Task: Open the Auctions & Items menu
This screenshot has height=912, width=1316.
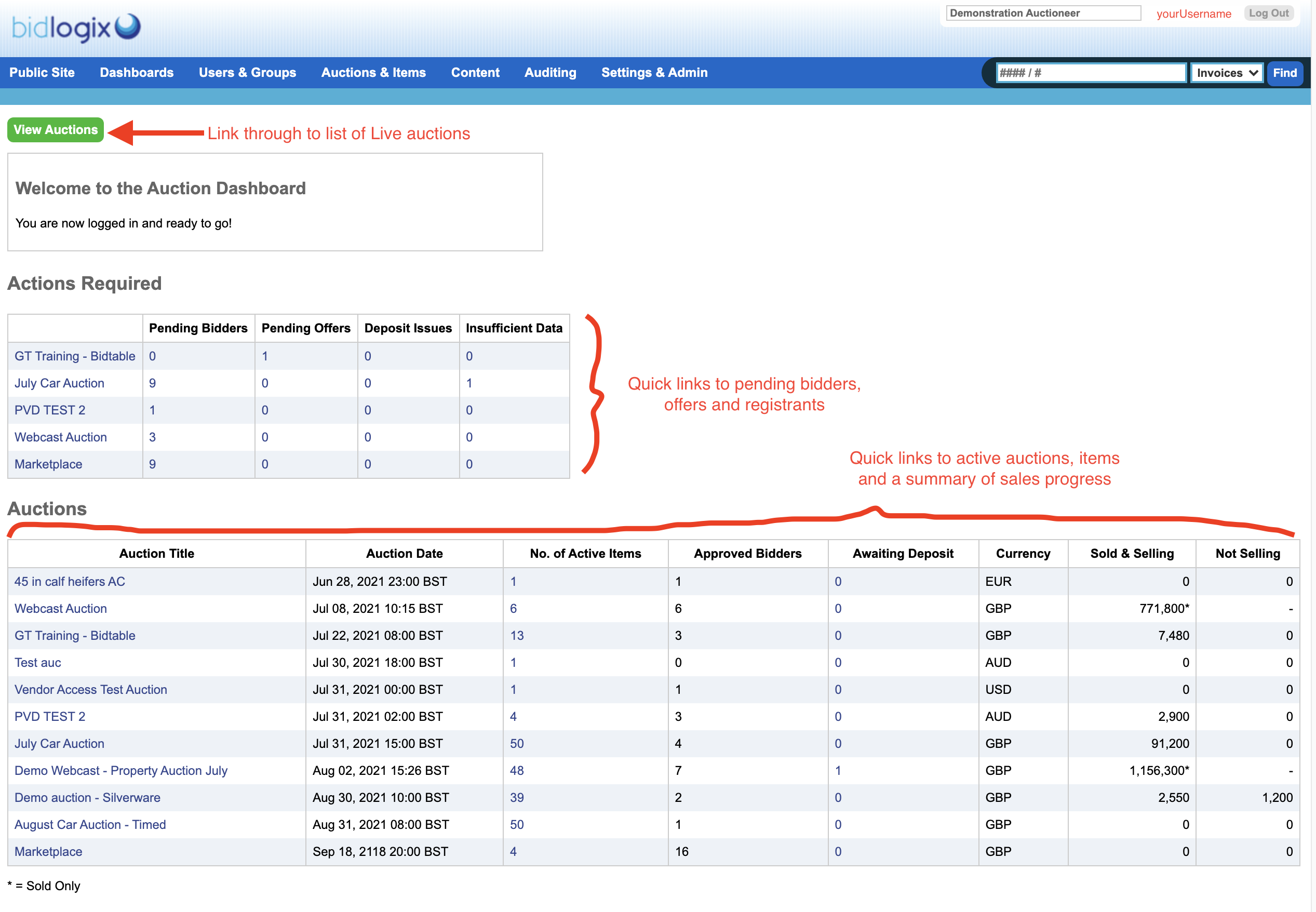Action: click(373, 73)
